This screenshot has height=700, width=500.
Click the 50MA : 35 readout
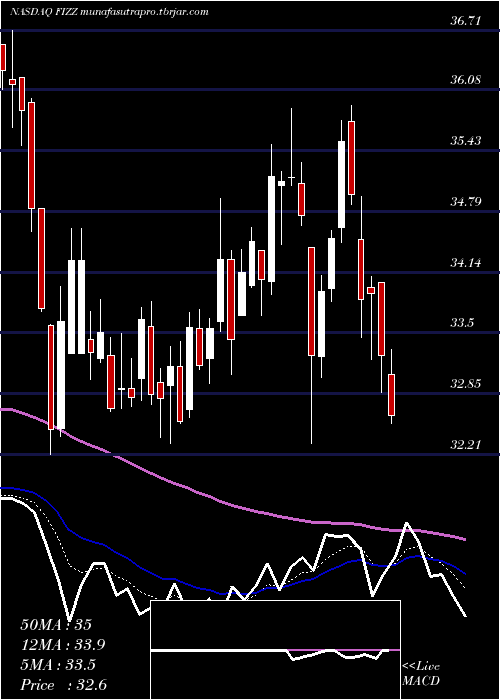[x=56, y=625]
